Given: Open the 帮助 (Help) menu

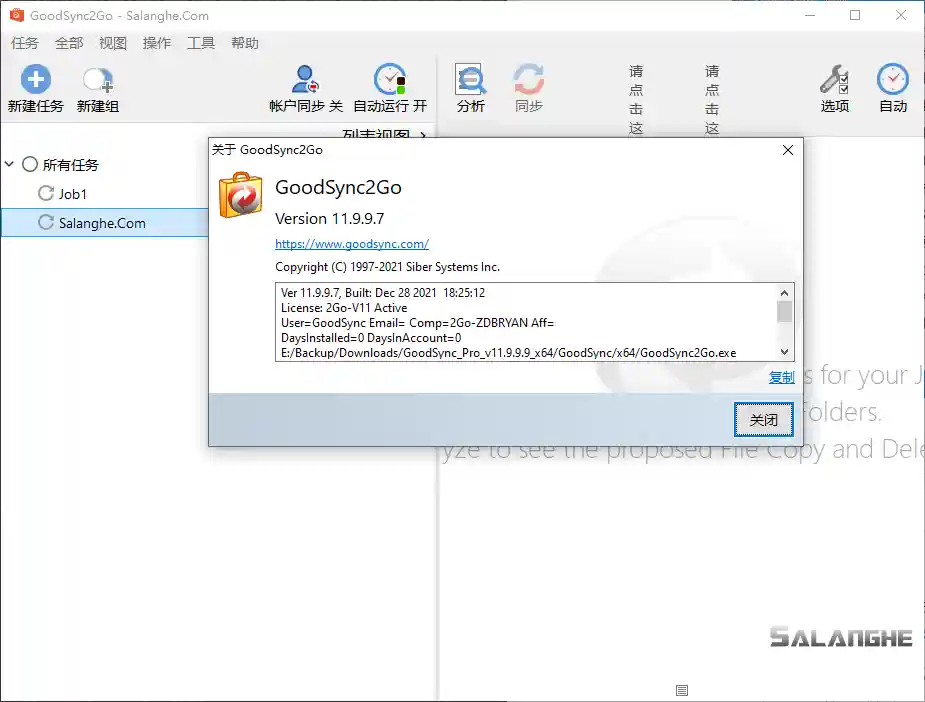Looking at the screenshot, I should 243,43.
